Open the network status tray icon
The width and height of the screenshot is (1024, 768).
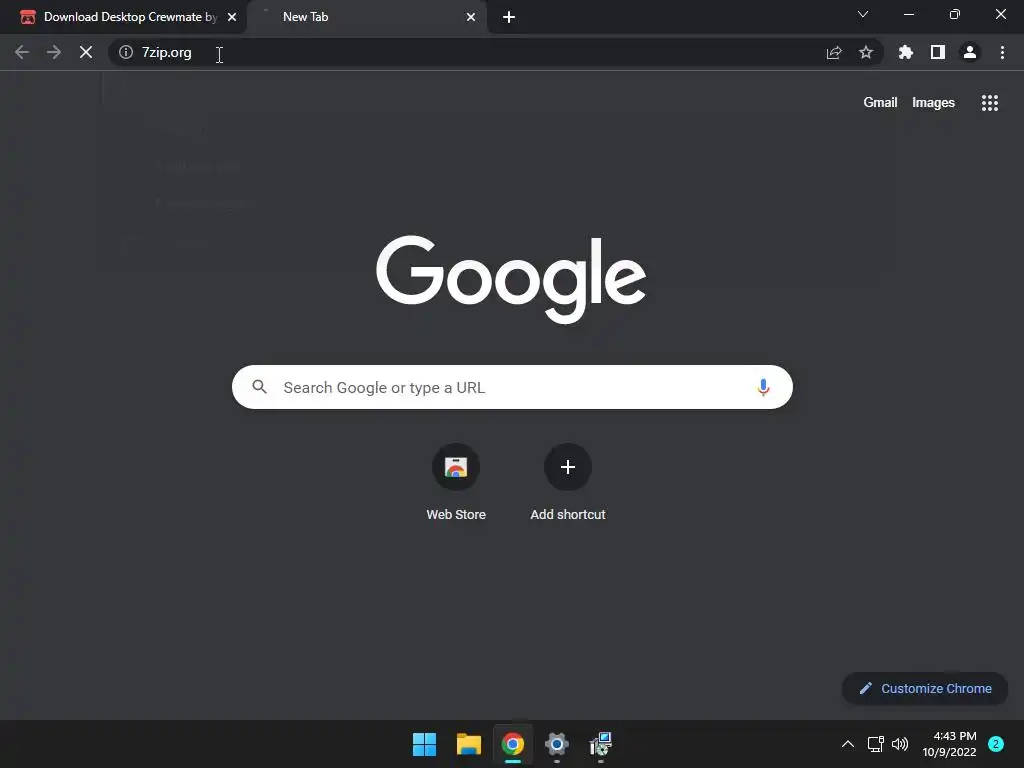pos(875,744)
